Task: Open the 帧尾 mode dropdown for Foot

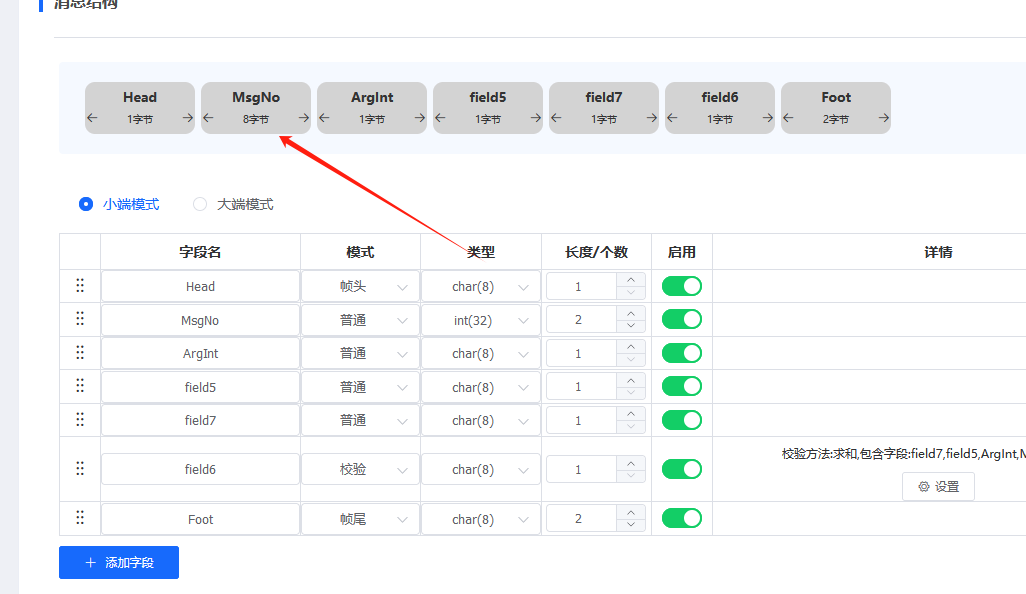Action: coord(360,518)
